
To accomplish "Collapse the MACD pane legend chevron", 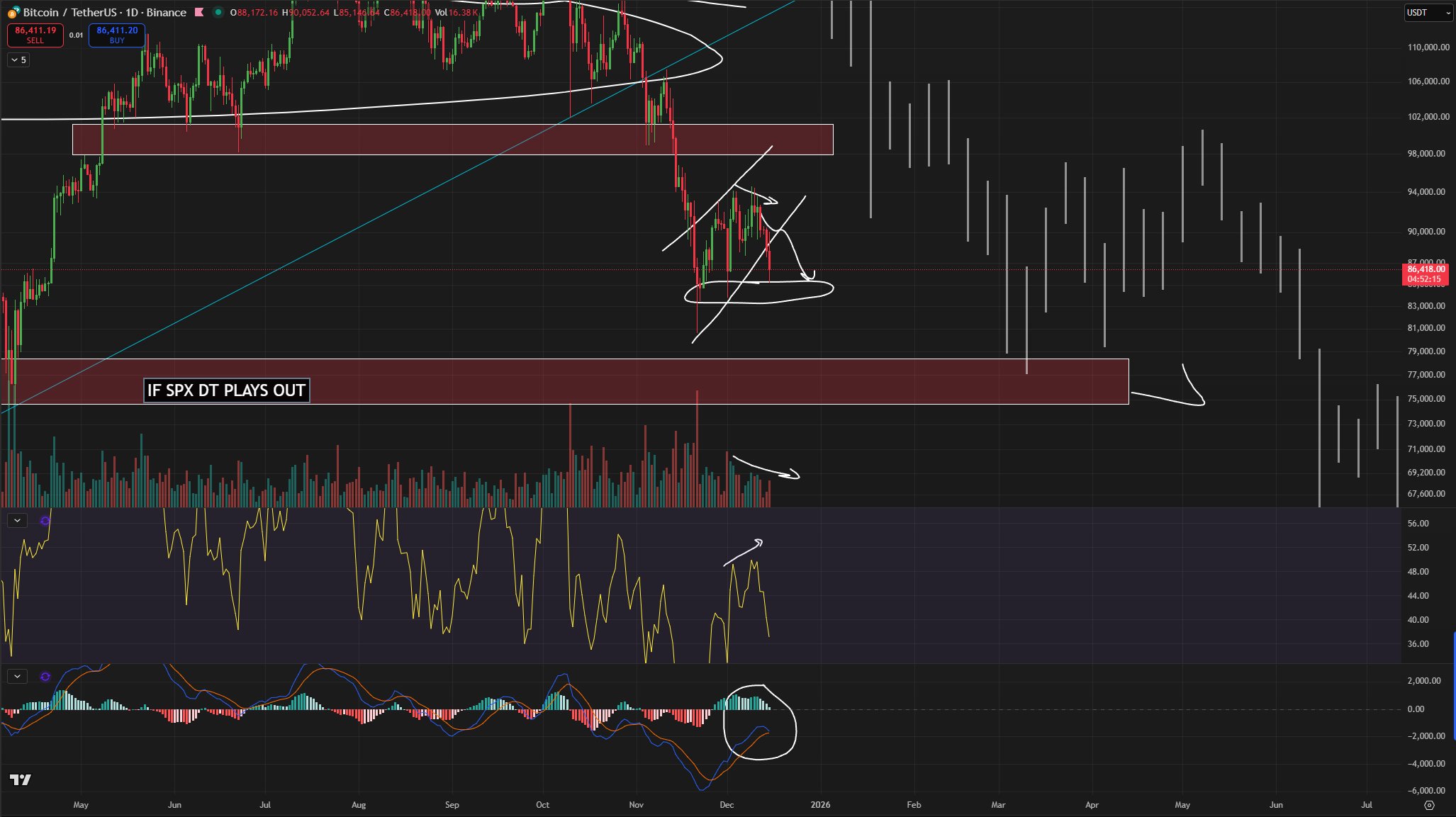I will [17, 677].
